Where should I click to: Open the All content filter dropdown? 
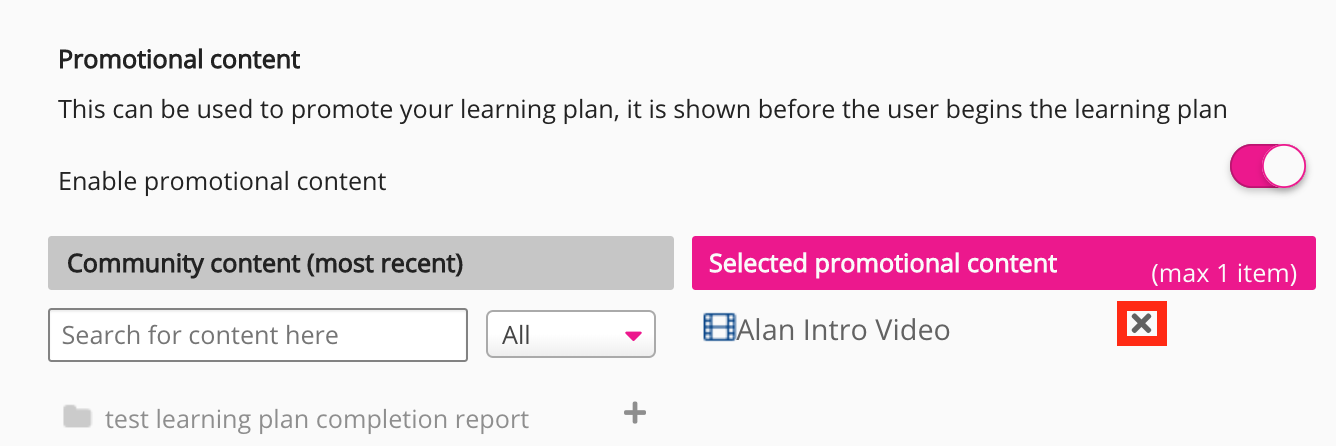click(x=570, y=335)
